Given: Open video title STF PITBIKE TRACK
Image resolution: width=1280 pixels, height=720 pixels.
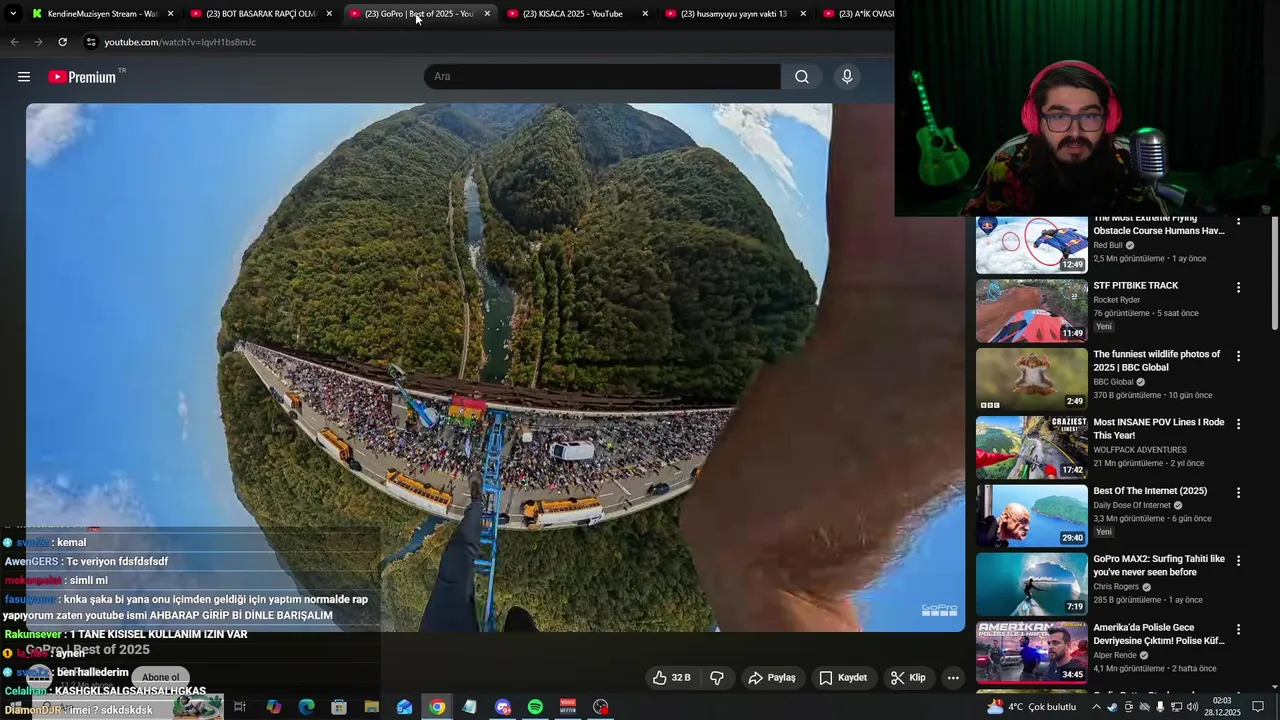Looking at the screenshot, I should tap(1135, 286).
